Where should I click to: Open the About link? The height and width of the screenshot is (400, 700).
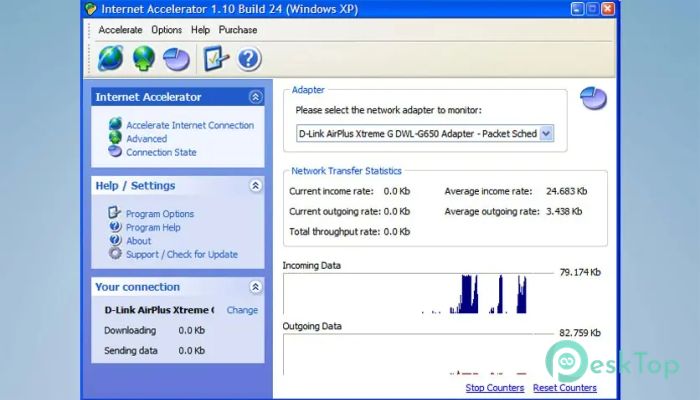tap(139, 241)
